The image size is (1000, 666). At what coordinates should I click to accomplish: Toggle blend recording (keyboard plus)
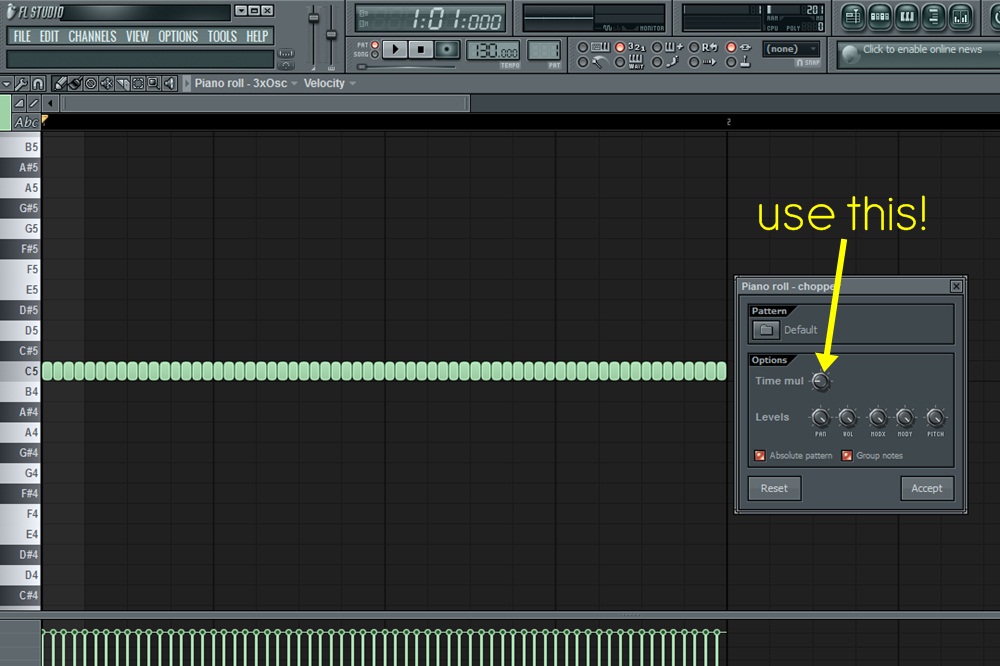[x=657, y=47]
